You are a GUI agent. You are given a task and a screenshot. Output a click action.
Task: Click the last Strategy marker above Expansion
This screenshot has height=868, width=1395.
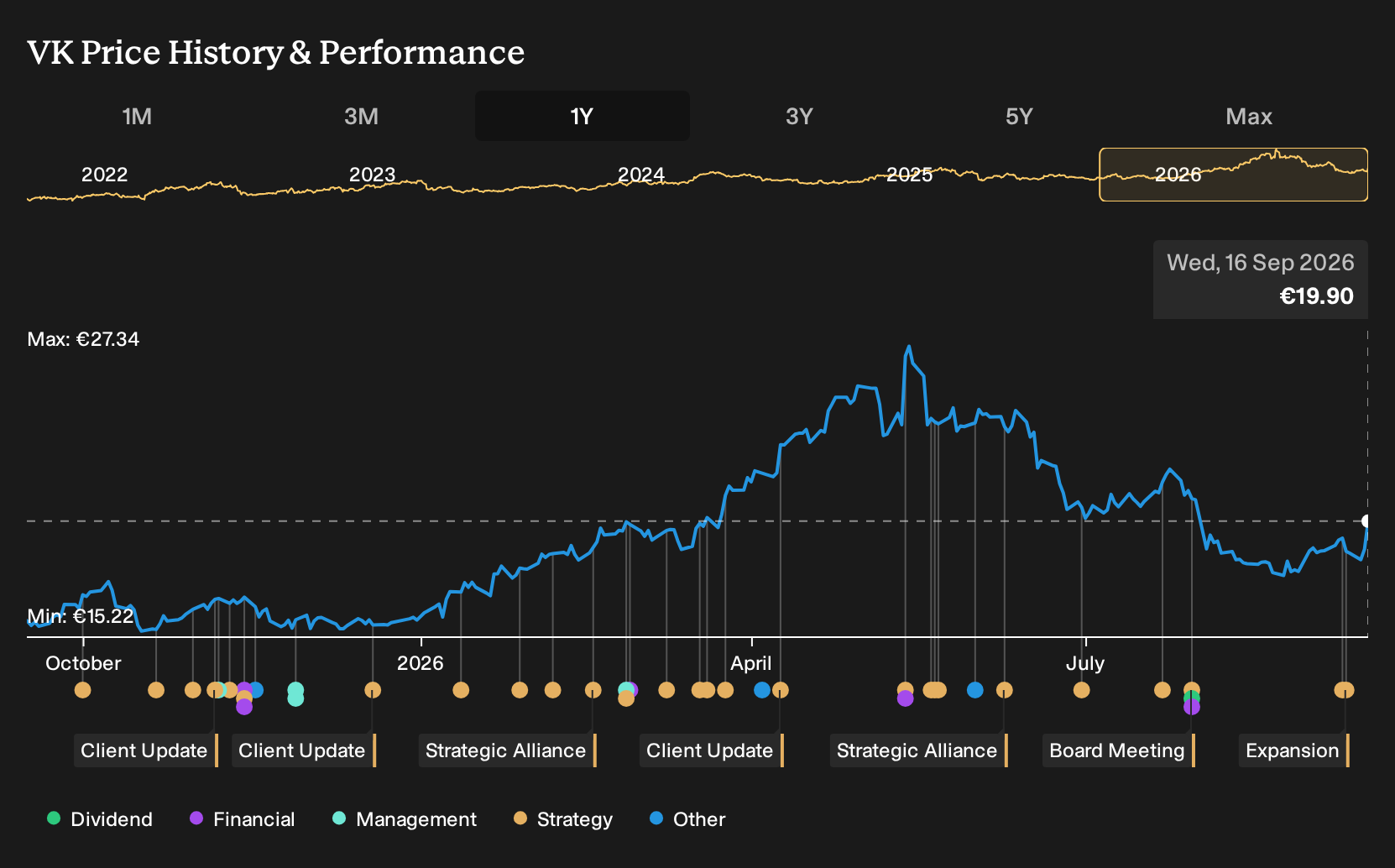coord(1345,690)
